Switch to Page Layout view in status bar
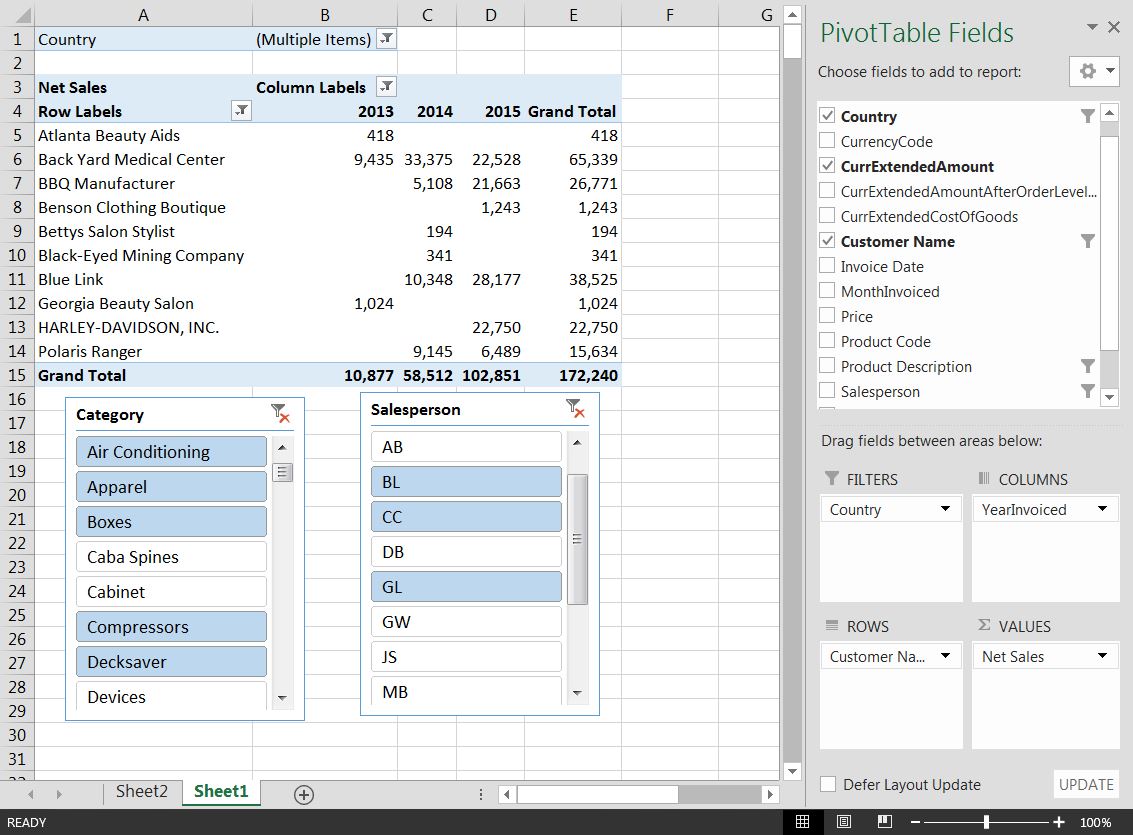1133x835 pixels. click(x=844, y=822)
